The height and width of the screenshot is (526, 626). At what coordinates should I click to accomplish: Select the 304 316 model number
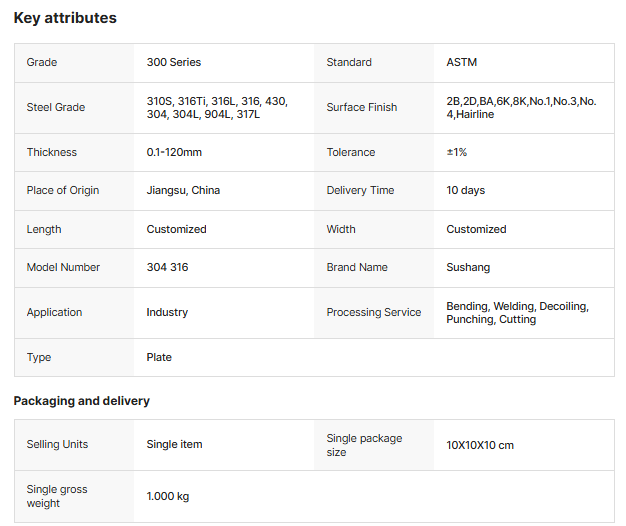167,267
